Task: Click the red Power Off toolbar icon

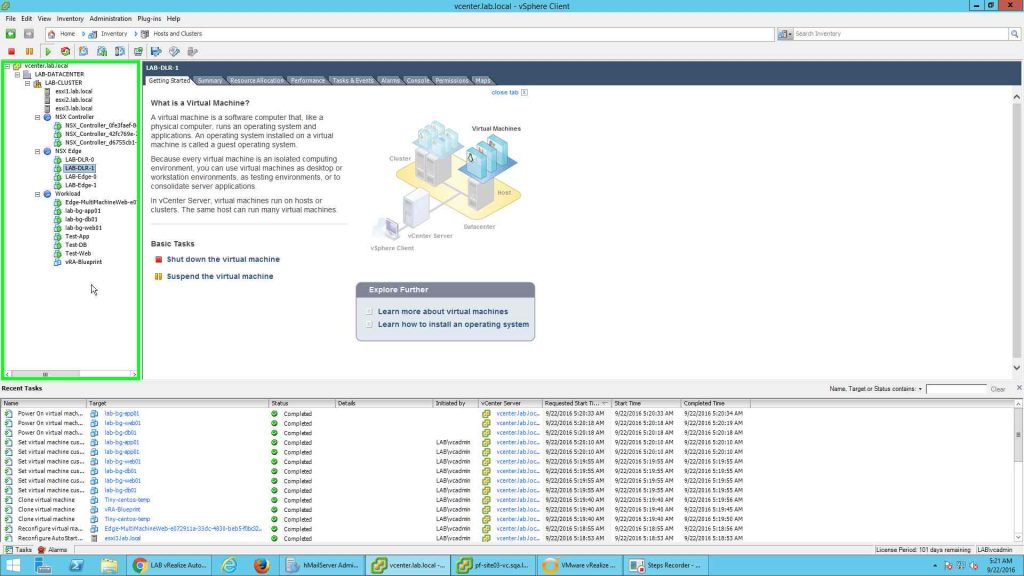Action: tap(11, 51)
